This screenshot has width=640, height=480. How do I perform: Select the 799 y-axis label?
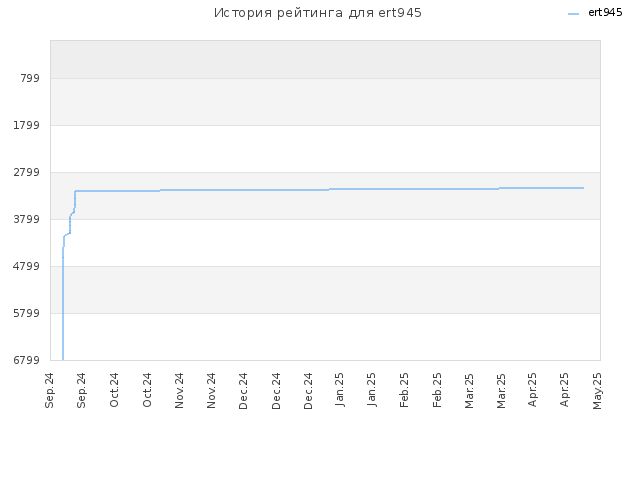click(x=30, y=78)
